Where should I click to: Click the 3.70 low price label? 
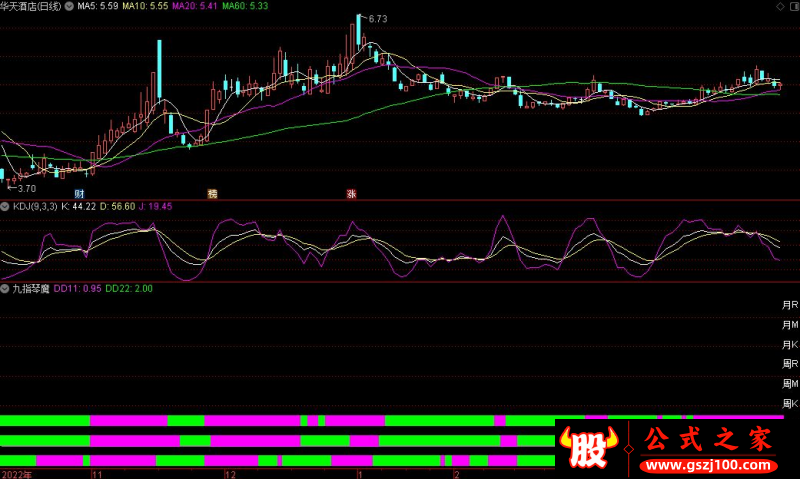25,188
